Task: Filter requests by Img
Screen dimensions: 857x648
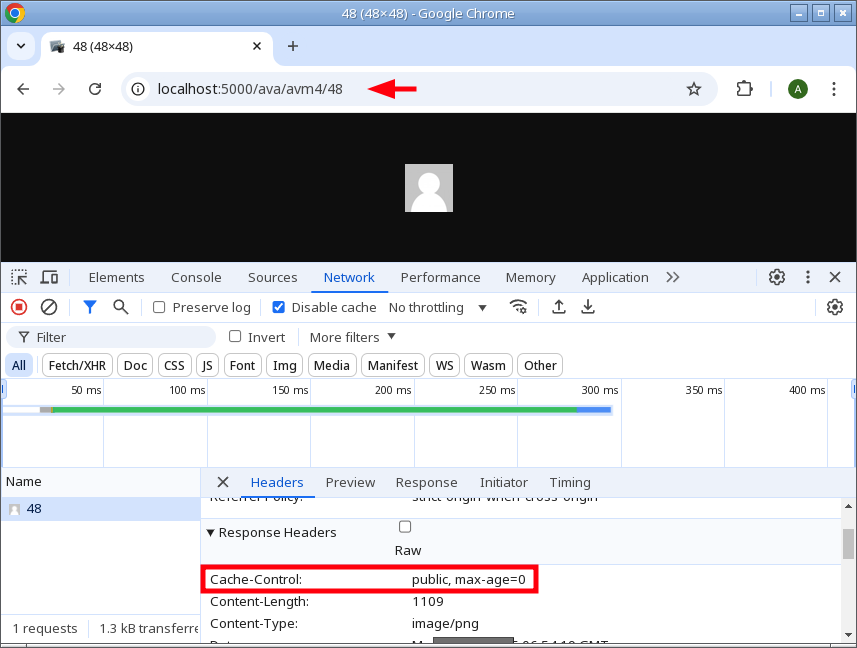Action: click(x=285, y=366)
